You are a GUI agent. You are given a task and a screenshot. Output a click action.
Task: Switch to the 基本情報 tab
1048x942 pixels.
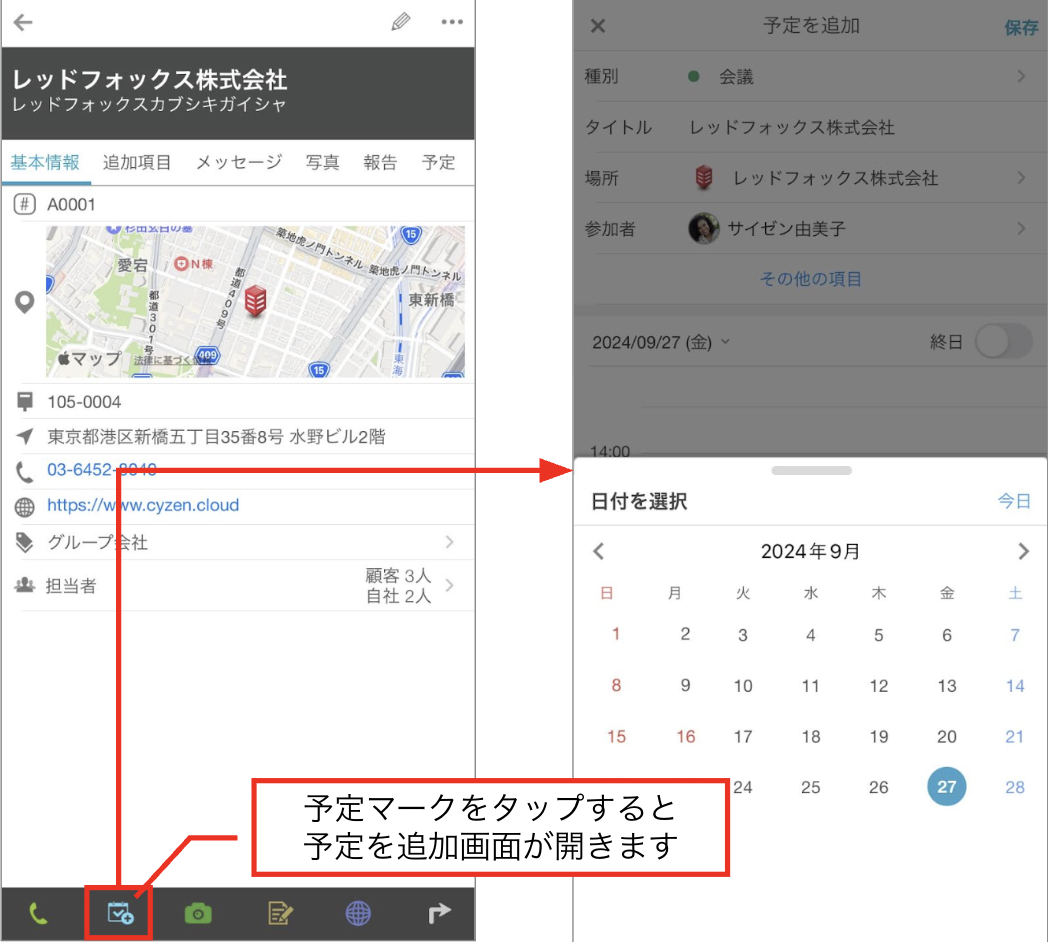[45, 162]
